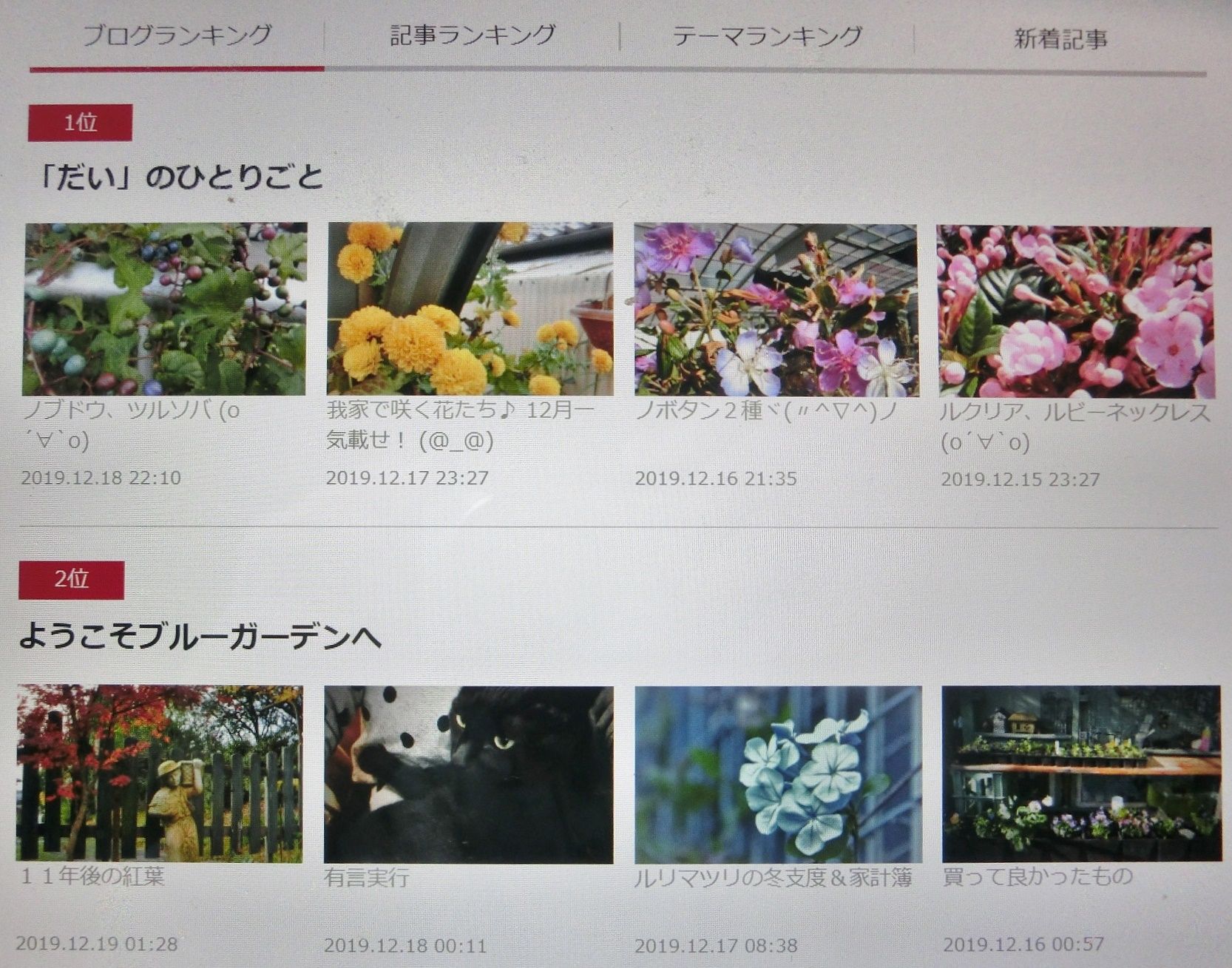1232x968 pixels.
Task: Click the yellow marigold flowers thumbnail
Action: click(470, 309)
